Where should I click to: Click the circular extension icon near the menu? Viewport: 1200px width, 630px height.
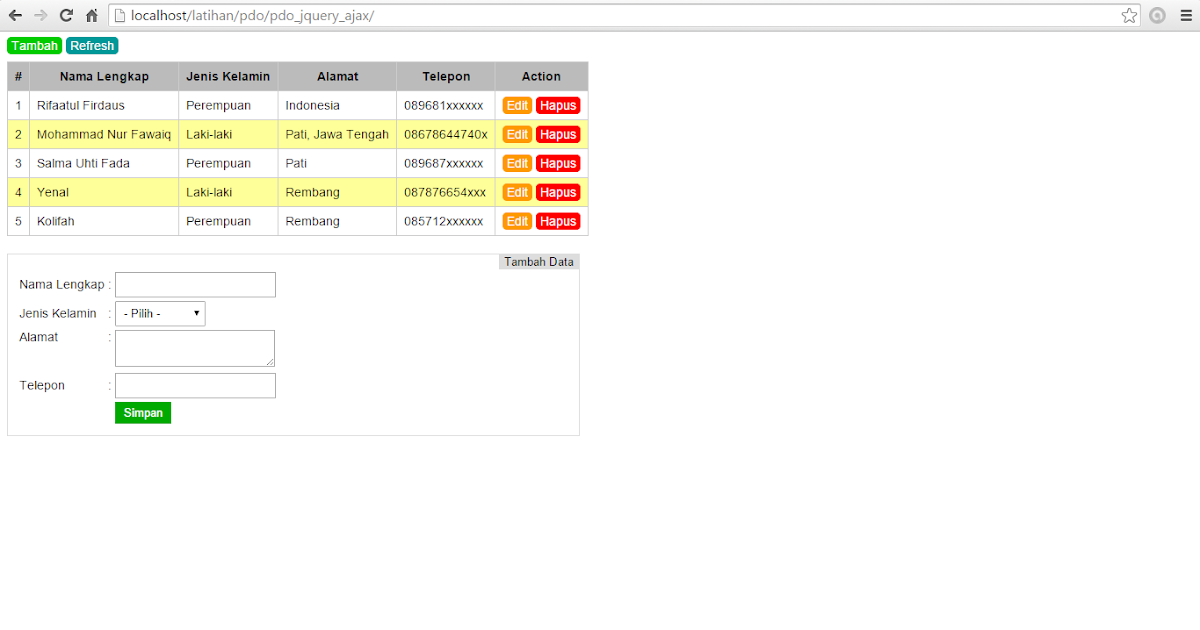click(x=1157, y=15)
